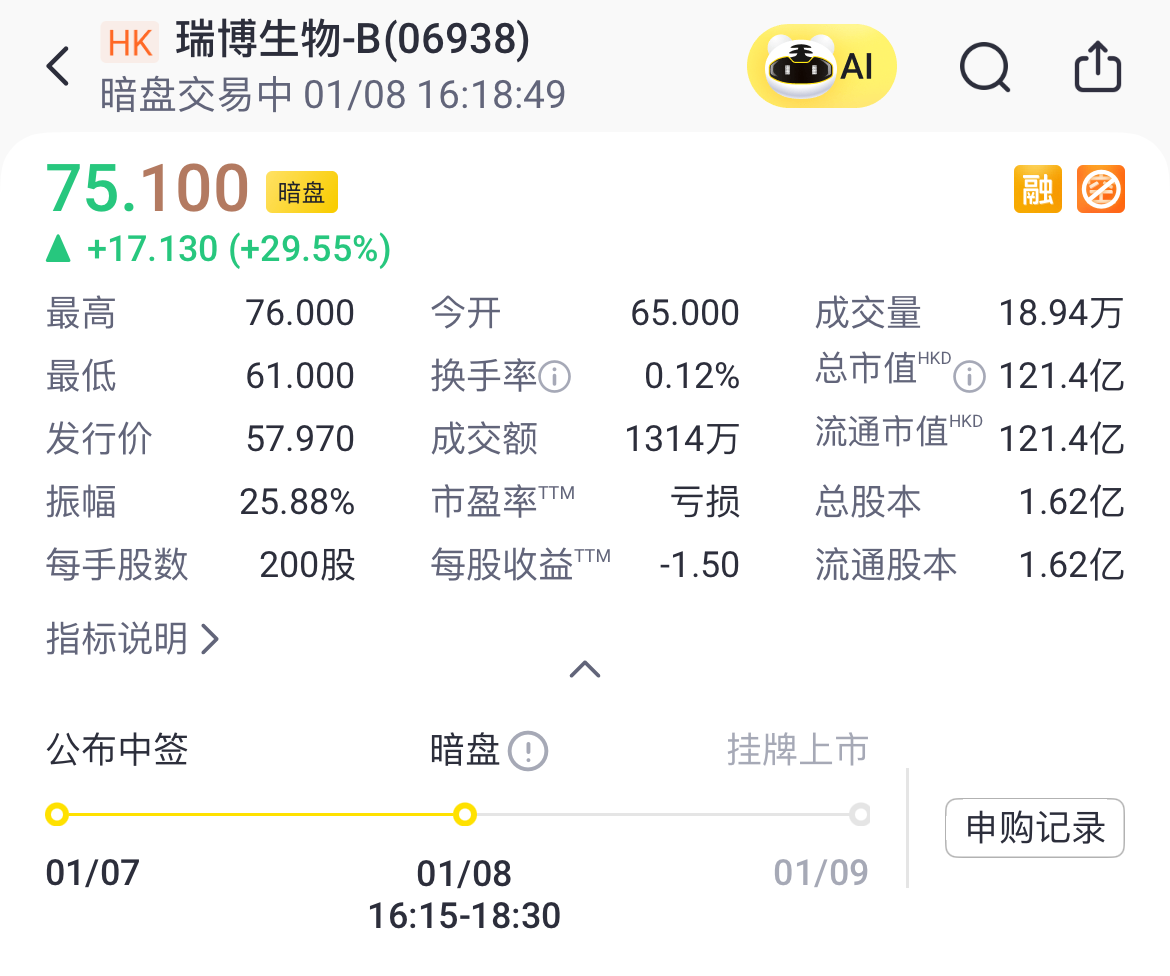Tap info icon beside 总市值
The width and height of the screenshot is (1170, 976).
pyautogui.click(x=968, y=377)
